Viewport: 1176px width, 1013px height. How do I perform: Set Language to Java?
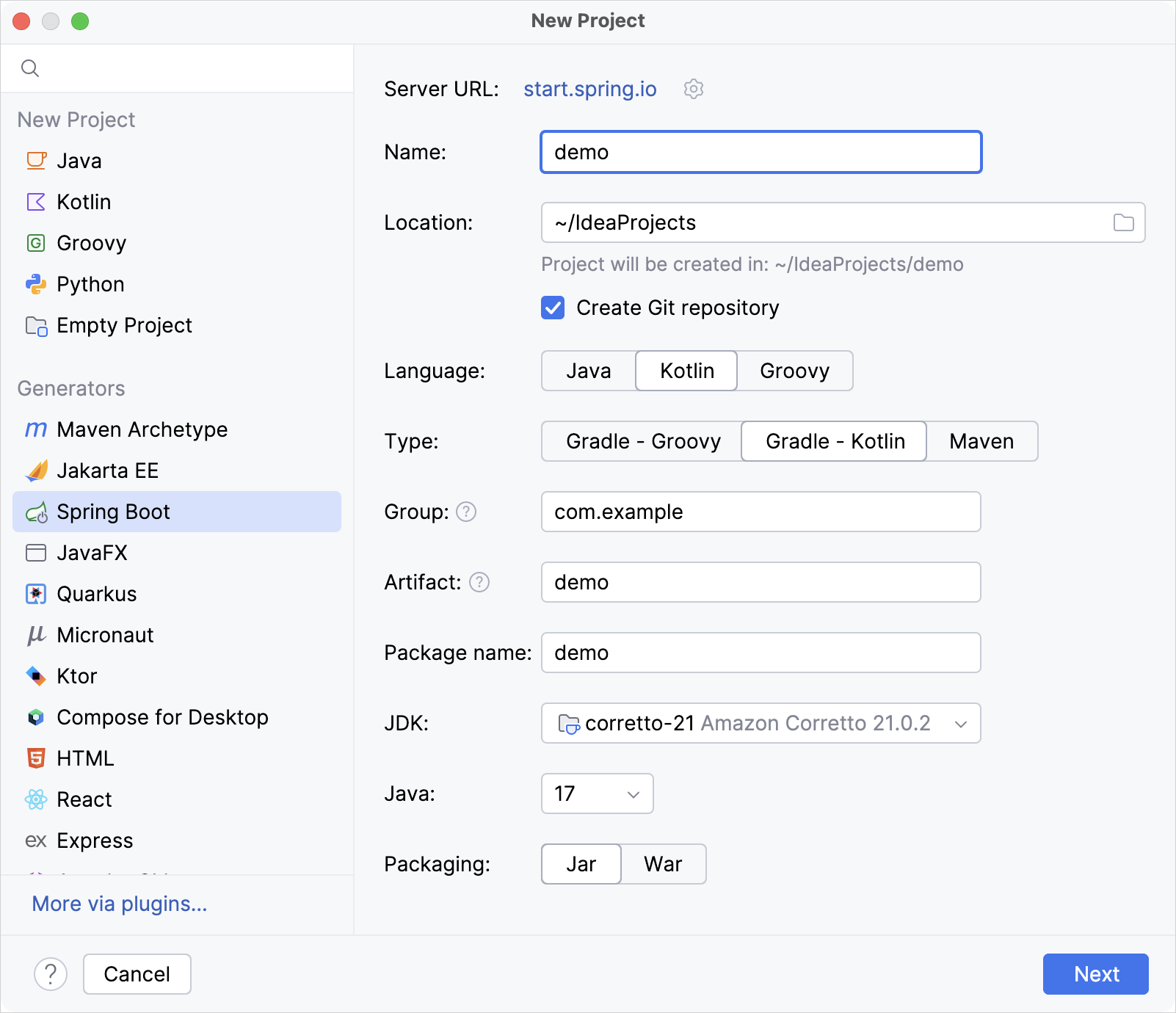tap(589, 371)
